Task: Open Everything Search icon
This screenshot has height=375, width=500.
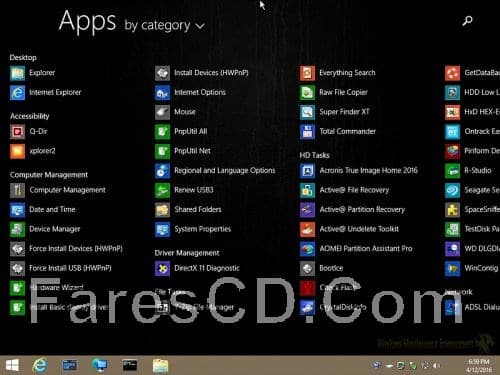Action: coord(307,73)
